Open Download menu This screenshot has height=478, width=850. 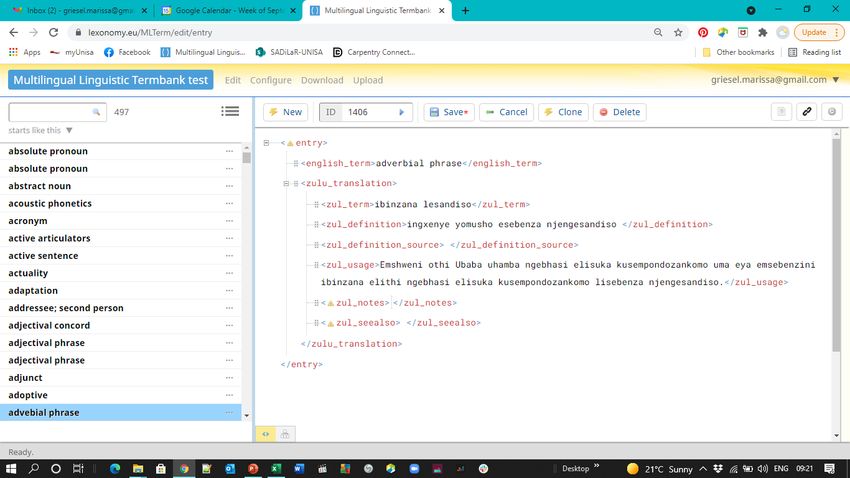322,80
